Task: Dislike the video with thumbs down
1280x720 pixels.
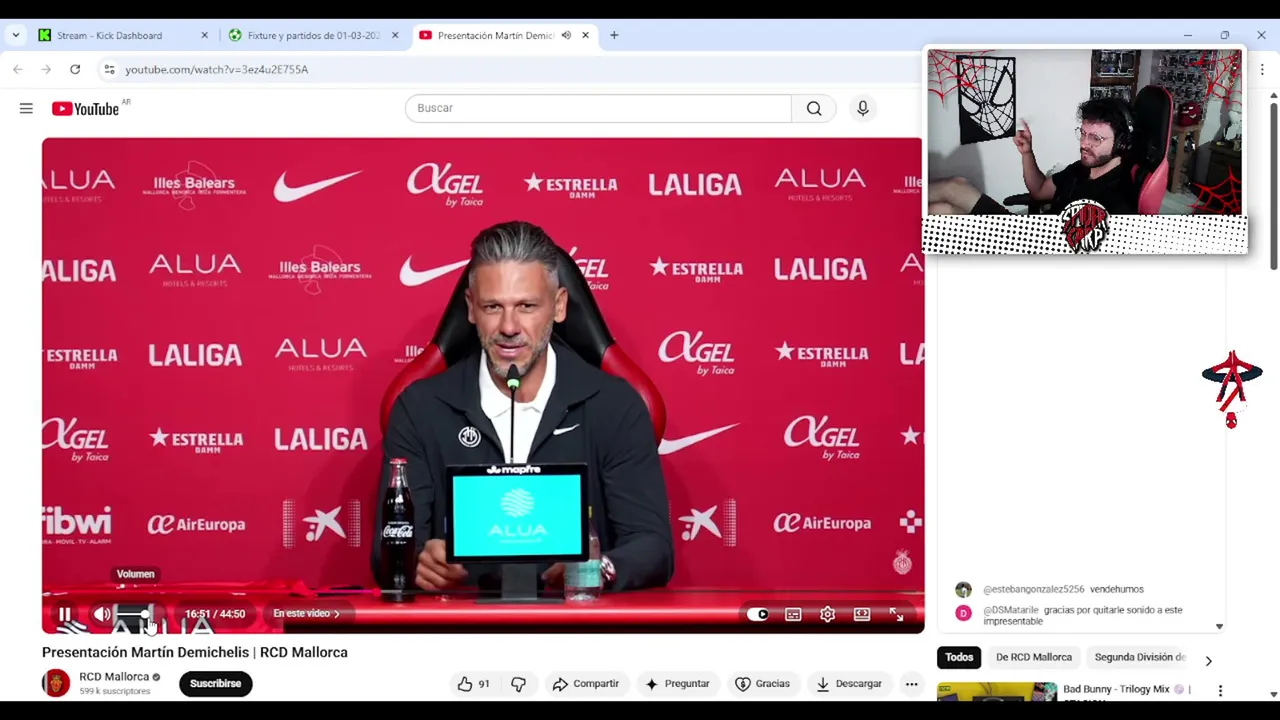Action: tap(518, 684)
